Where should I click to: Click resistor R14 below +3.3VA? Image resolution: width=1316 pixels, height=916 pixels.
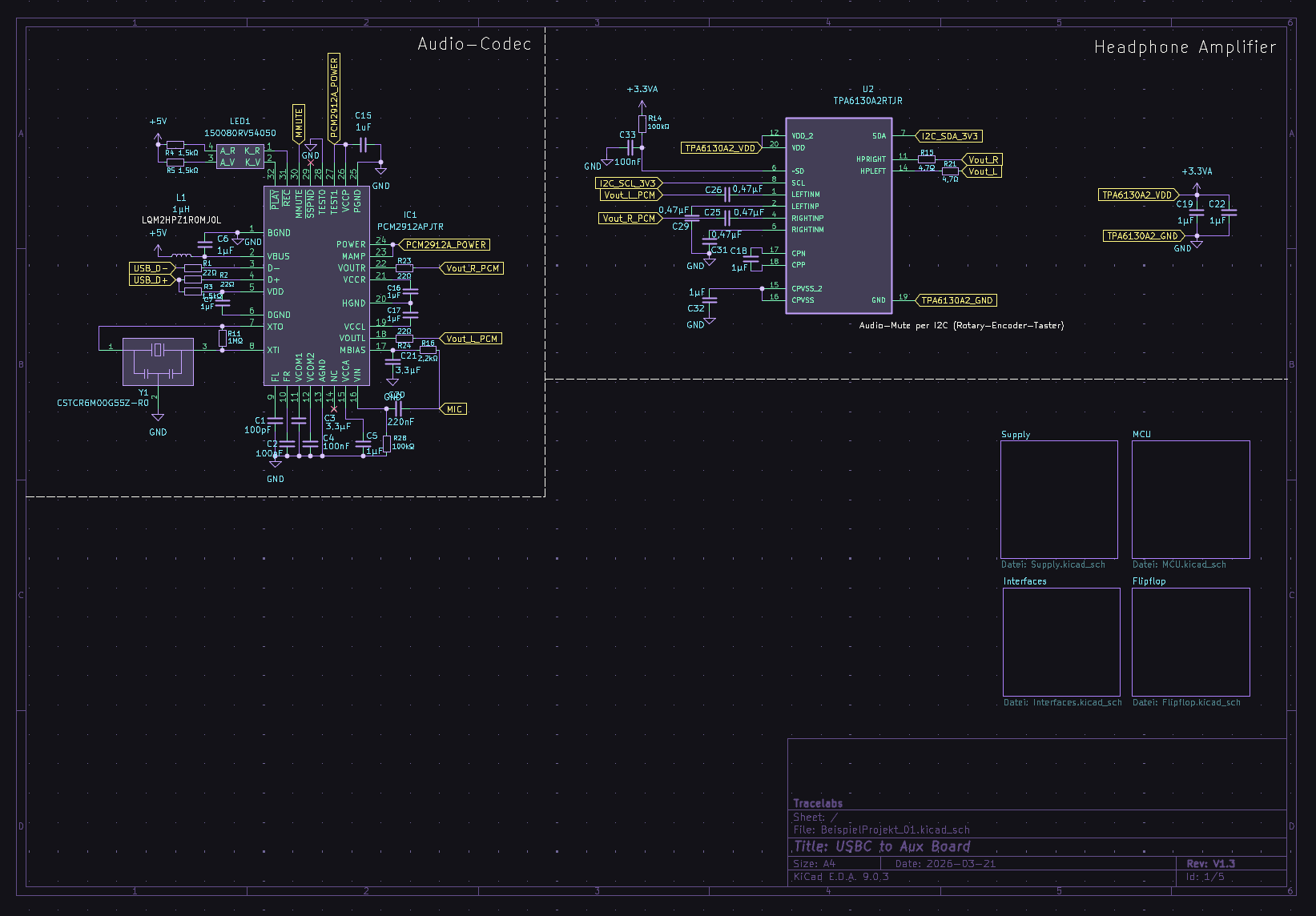pyautogui.click(x=642, y=124)
